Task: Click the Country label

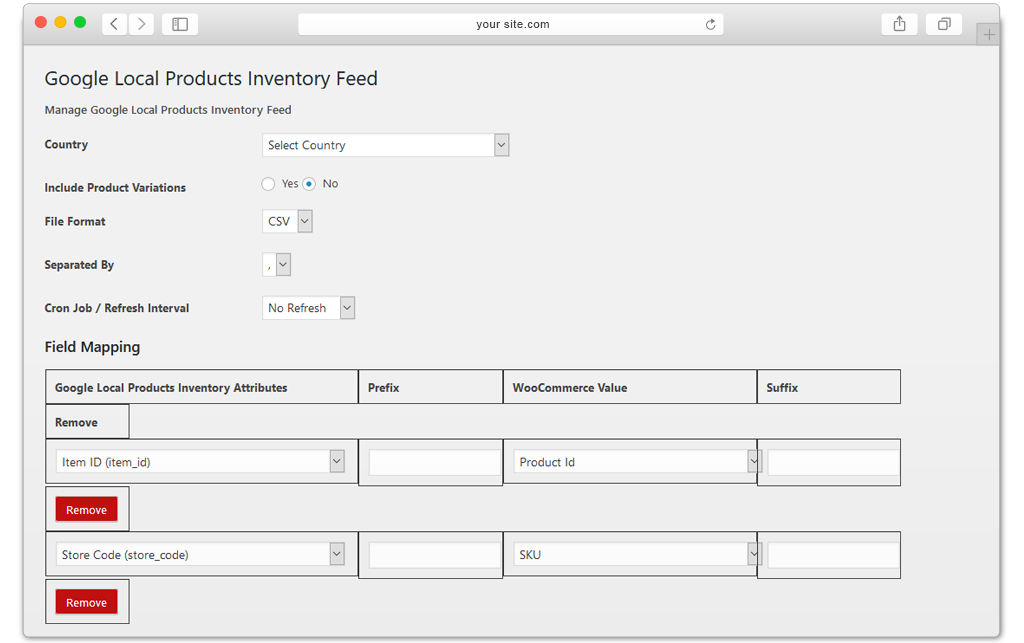Action: (x=66, y=144)
